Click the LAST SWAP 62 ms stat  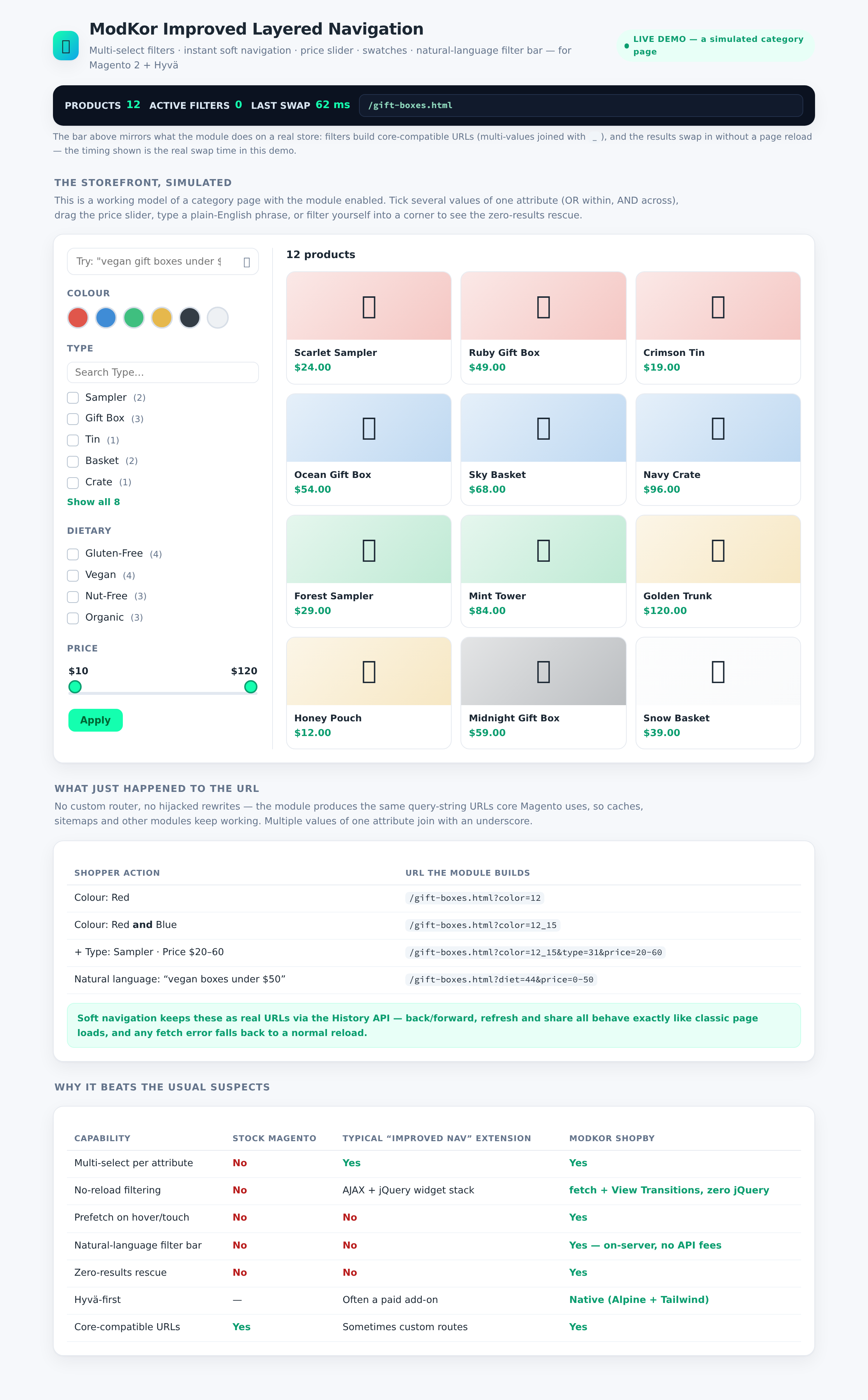point(300,105)
